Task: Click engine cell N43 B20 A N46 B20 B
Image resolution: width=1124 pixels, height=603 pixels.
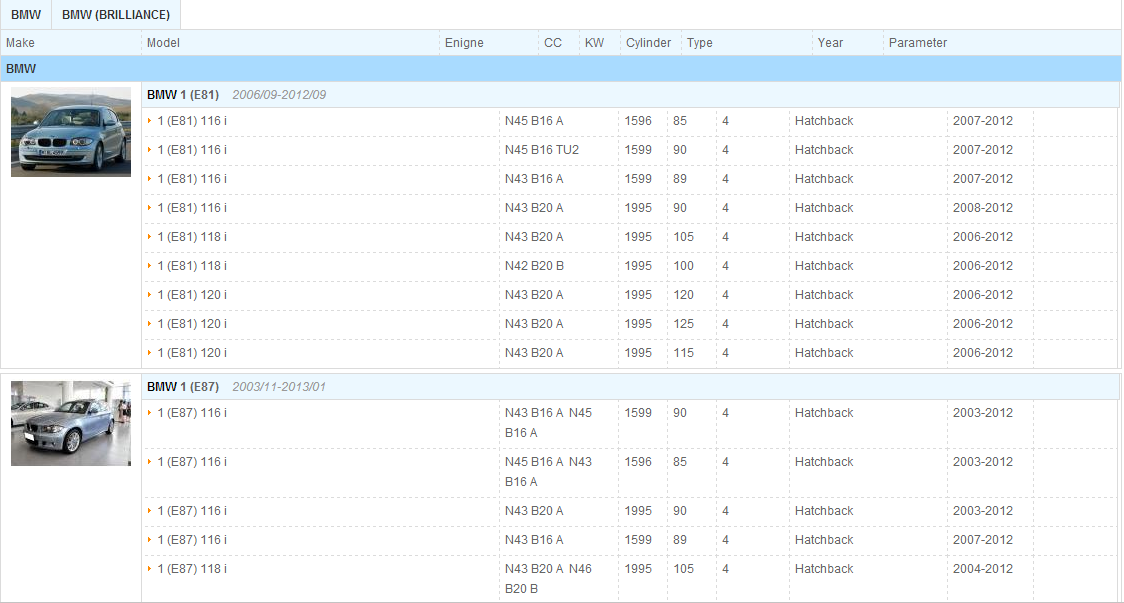Action: pos(548,579)
